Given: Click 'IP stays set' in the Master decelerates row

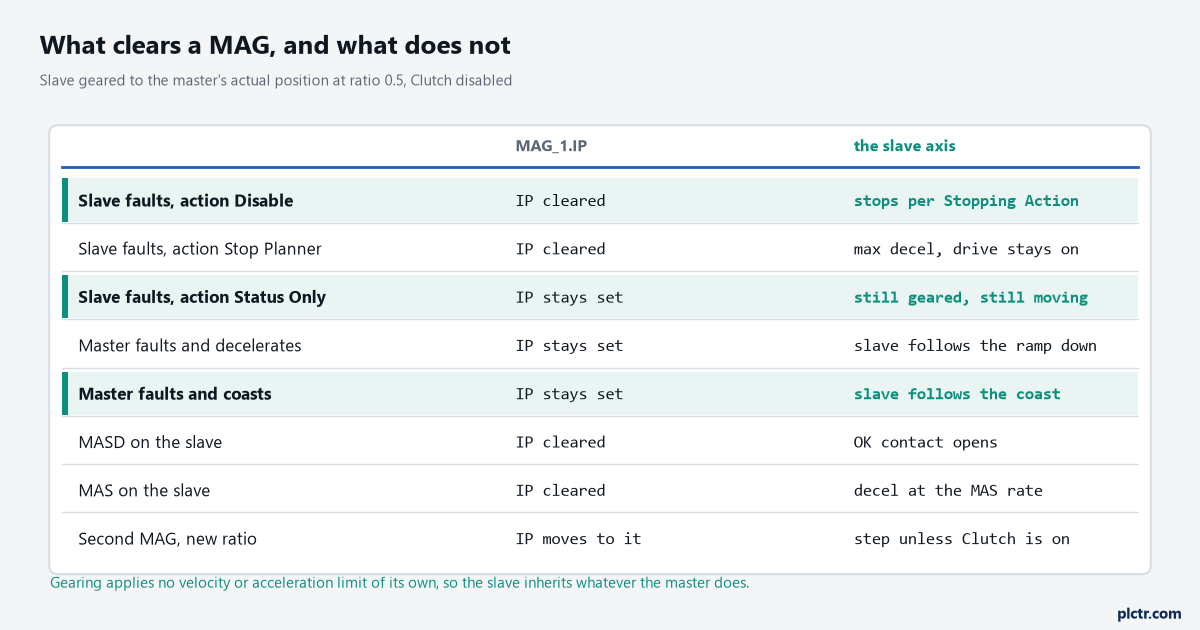Looking at the screenshot, I should (x=569, y=346).
